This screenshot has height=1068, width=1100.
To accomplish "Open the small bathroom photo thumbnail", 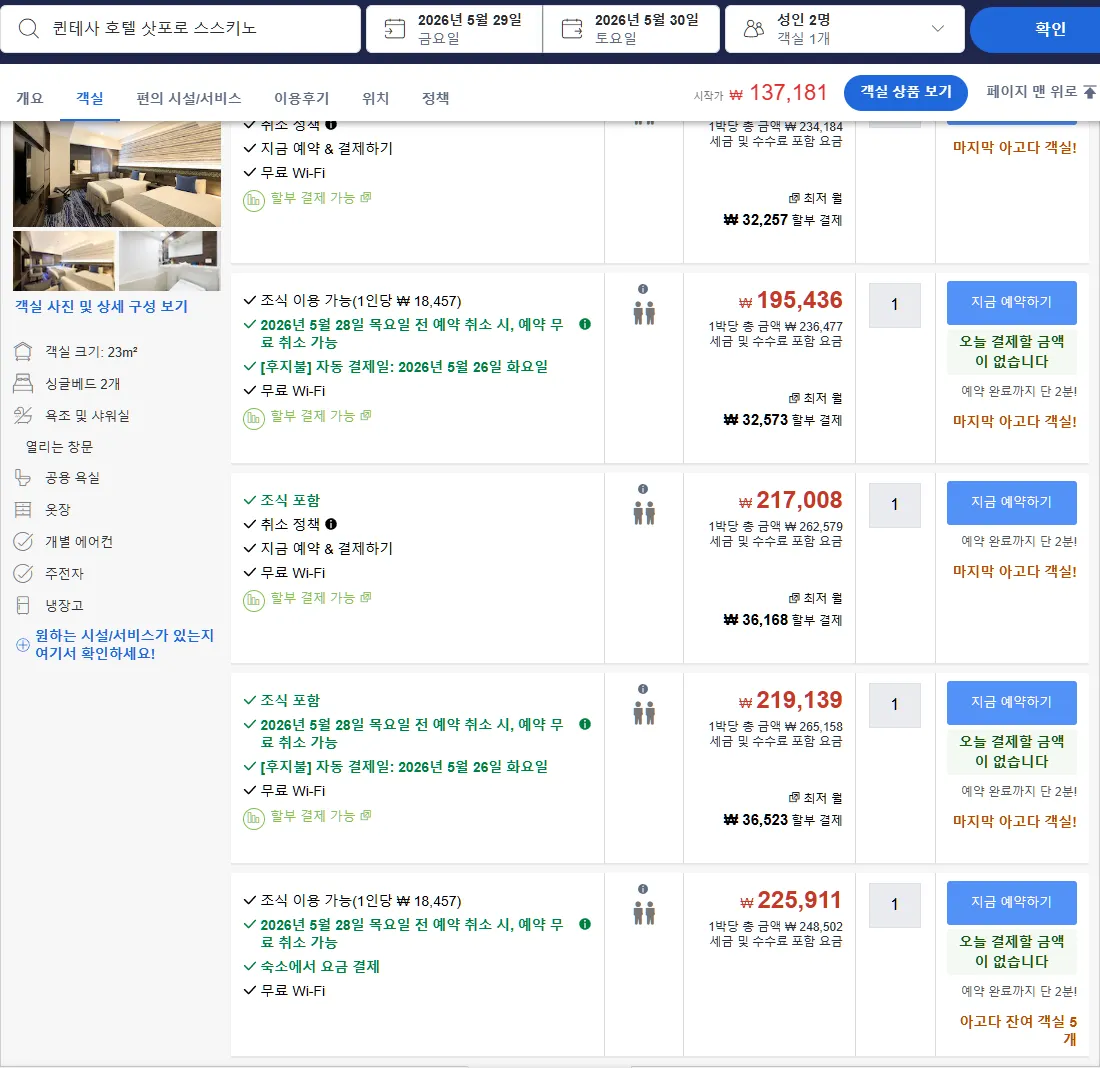I will tap(170, 260).
